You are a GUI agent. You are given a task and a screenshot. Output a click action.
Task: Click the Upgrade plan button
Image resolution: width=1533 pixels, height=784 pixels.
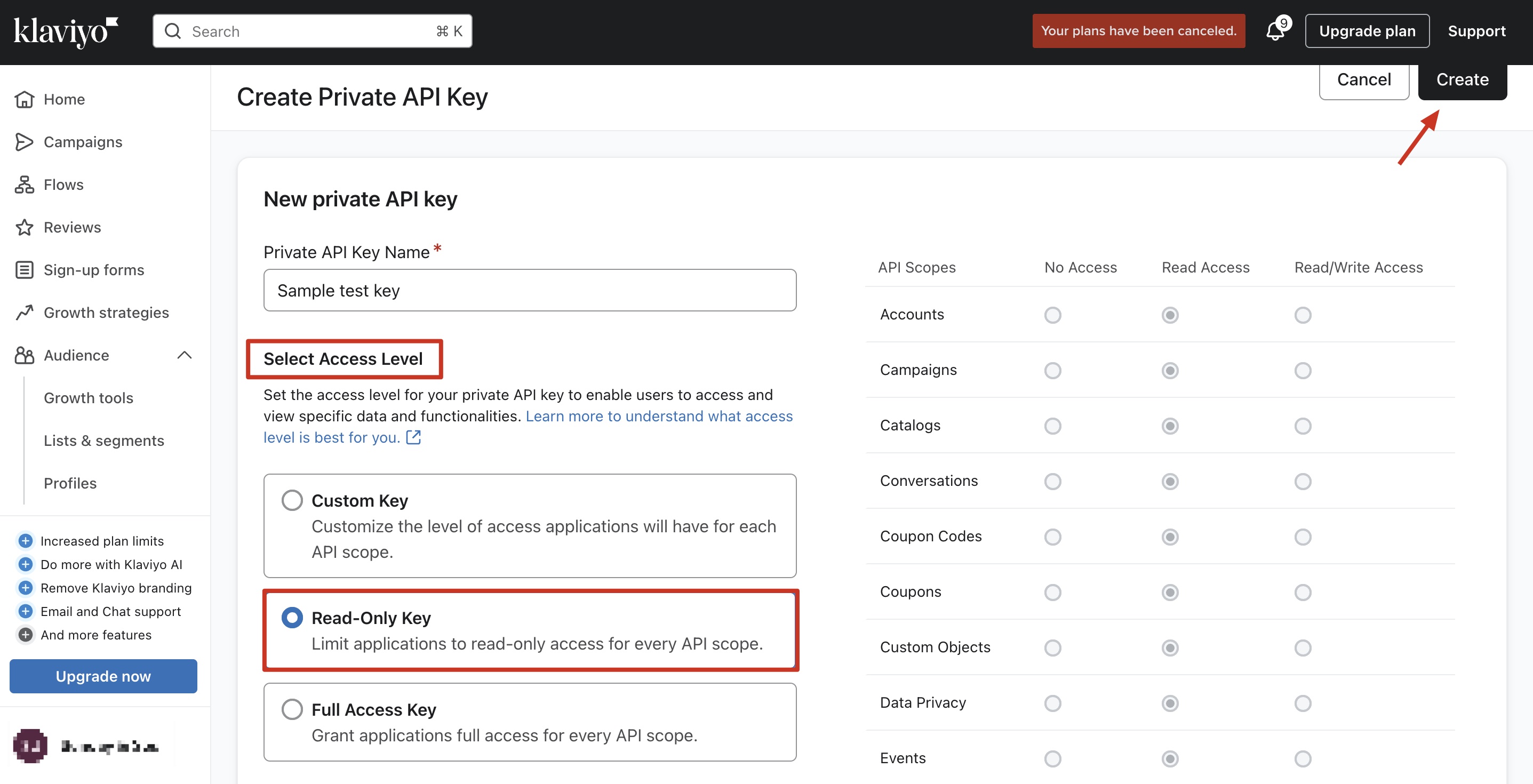(1367, 31)
